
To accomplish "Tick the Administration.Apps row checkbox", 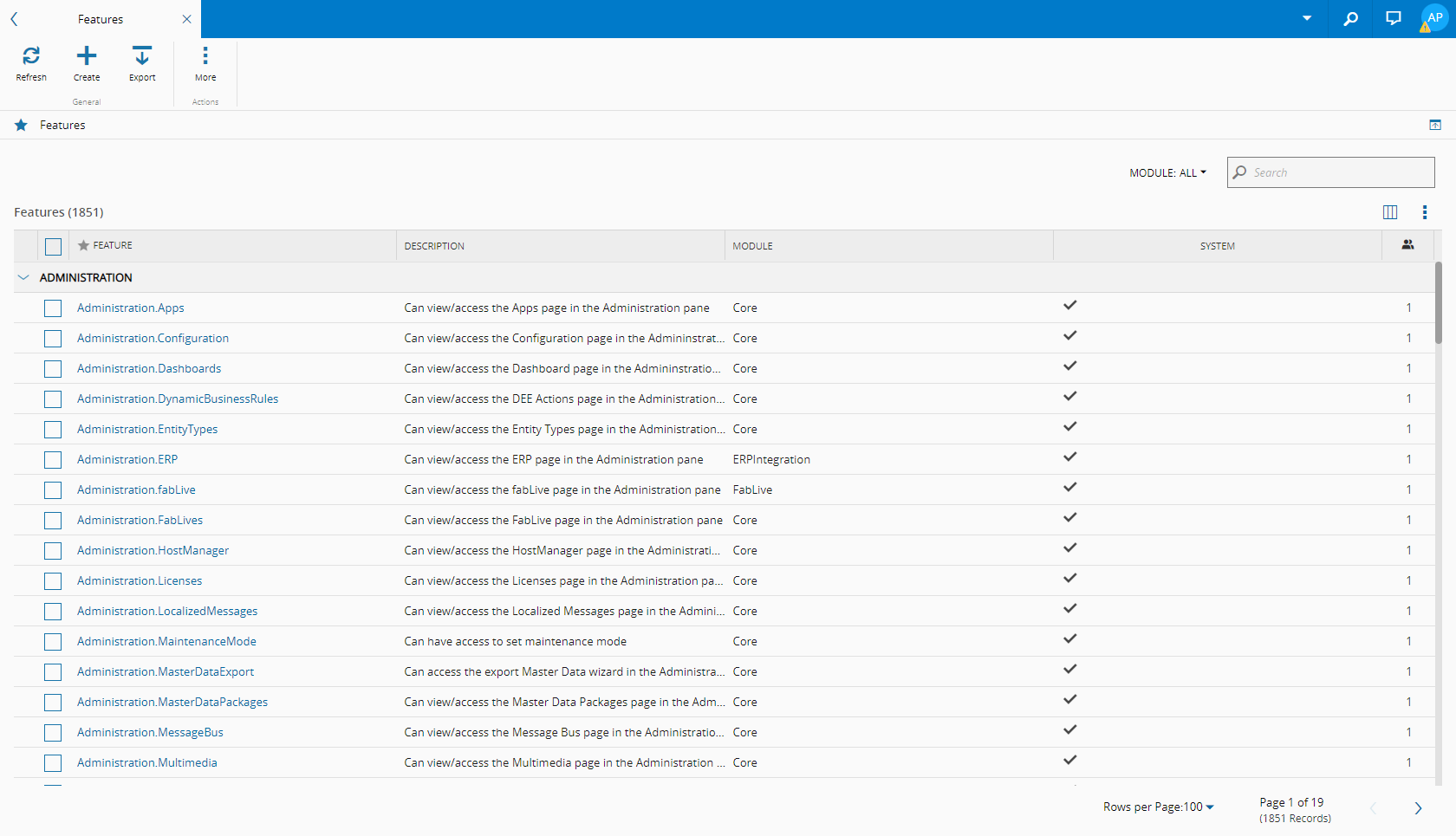I will pyautogui.click(x=53, y=308).
